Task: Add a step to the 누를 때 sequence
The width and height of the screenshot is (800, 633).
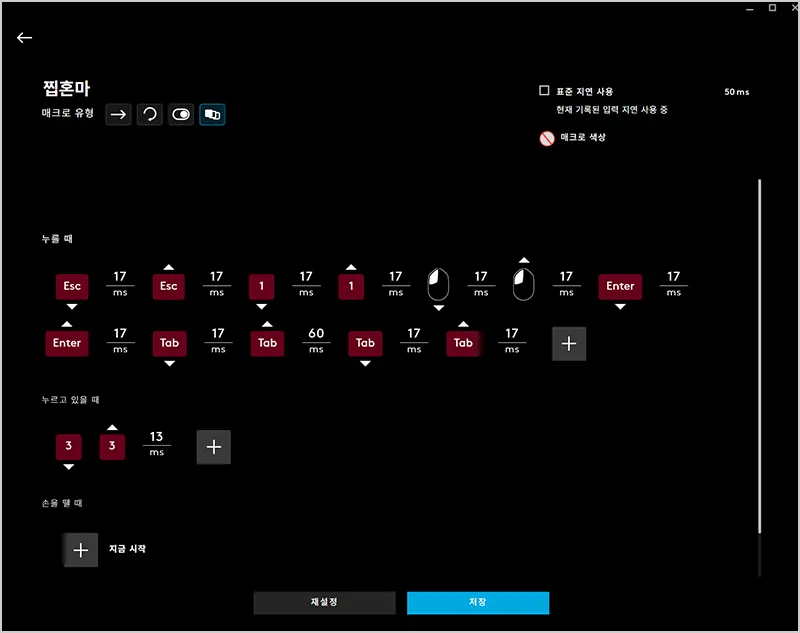Action: [569, 343]
